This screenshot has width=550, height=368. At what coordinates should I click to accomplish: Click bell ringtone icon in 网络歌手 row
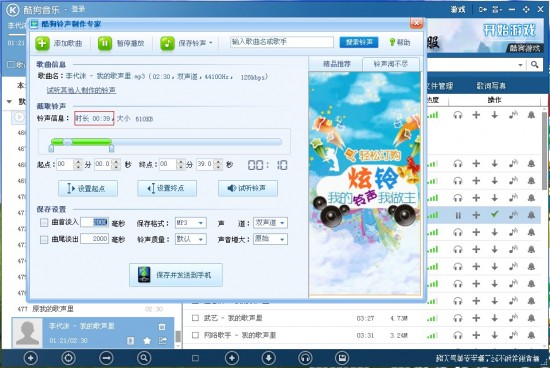(x=531, y=335)
